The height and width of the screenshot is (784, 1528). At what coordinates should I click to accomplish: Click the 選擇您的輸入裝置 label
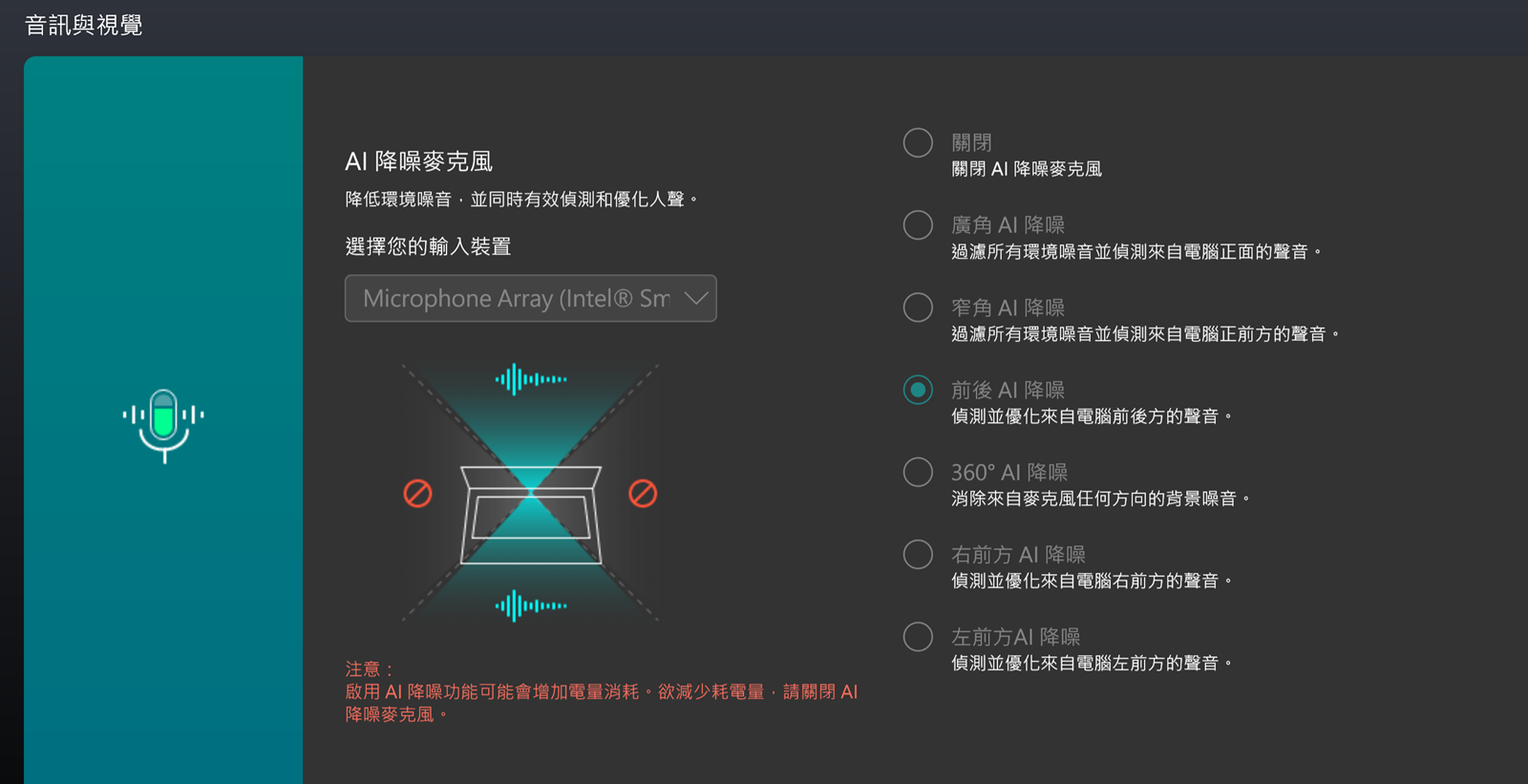(x=428, y=246)
